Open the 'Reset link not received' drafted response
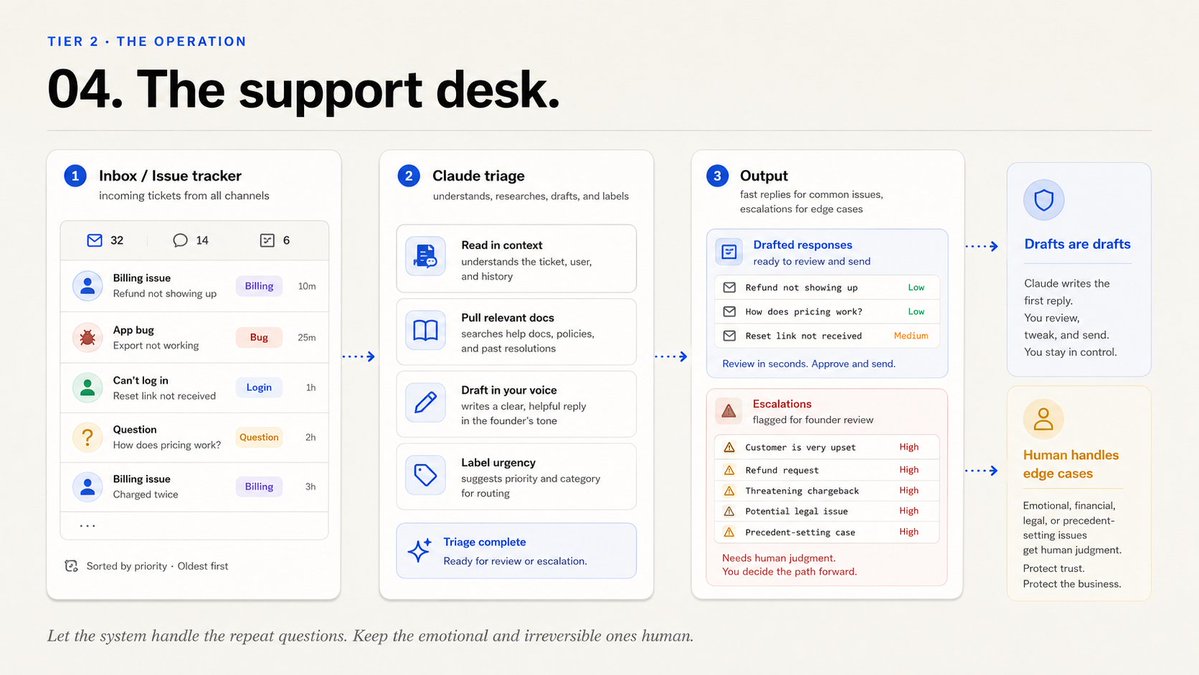This screenshot has width=1199, height=675. coord(827,336)
